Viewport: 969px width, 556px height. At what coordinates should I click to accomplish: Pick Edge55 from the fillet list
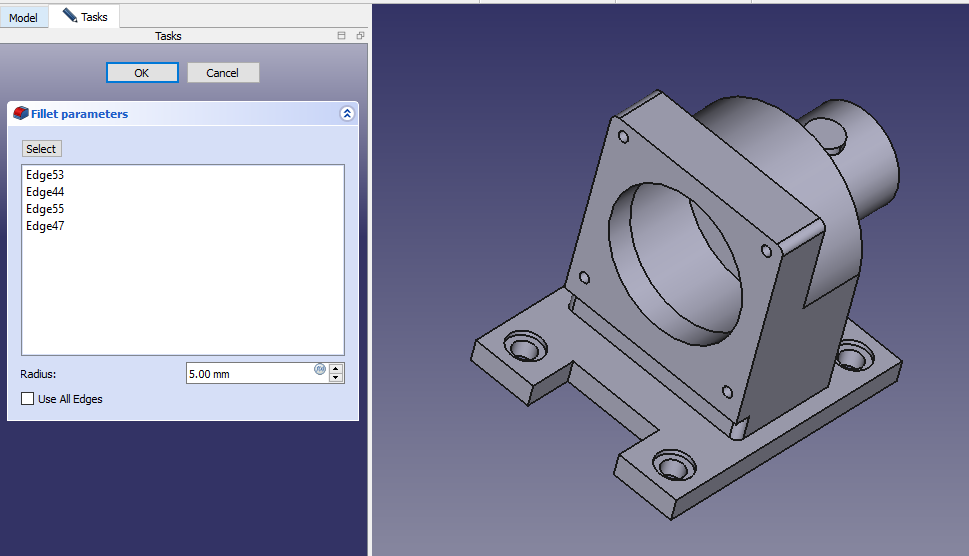pyautogui.click(x=45, y=209)
